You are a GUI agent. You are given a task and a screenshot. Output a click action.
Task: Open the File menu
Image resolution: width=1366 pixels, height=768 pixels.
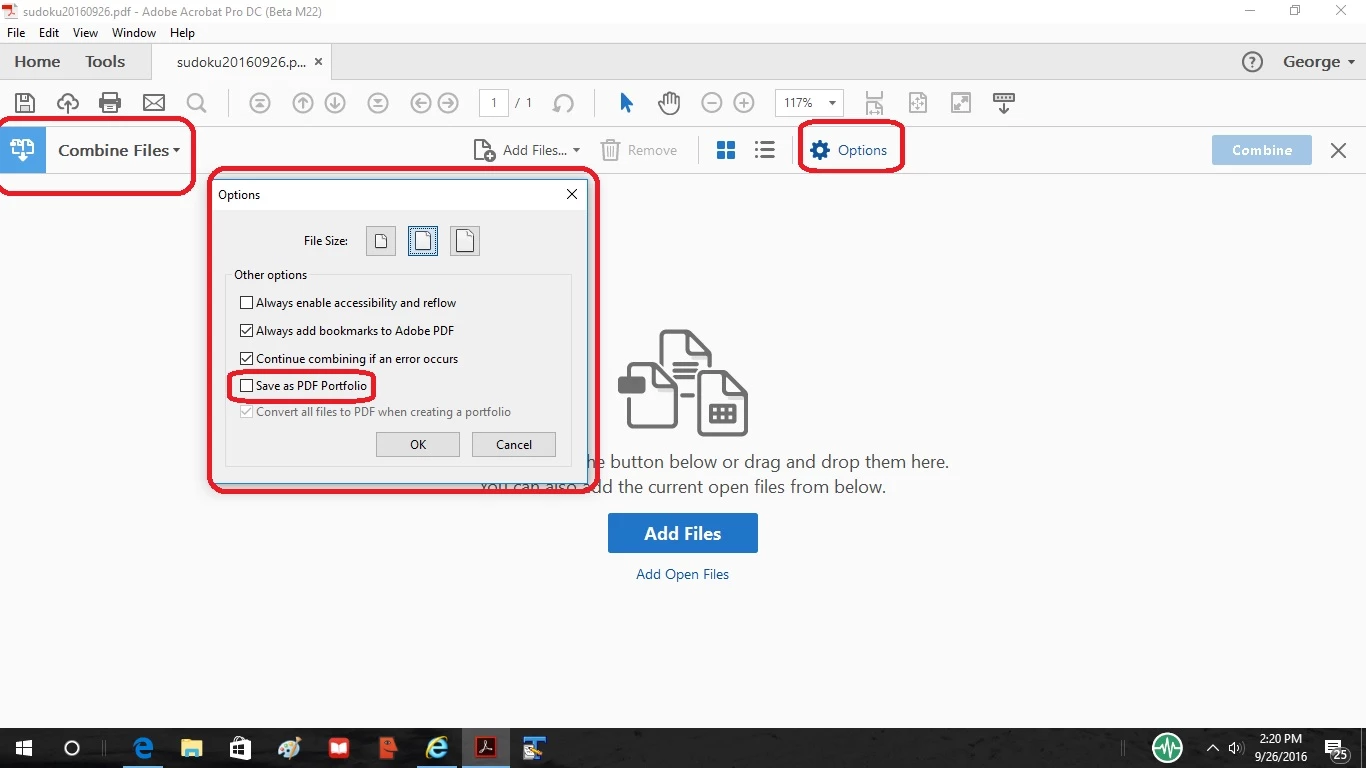pos(16,33)
